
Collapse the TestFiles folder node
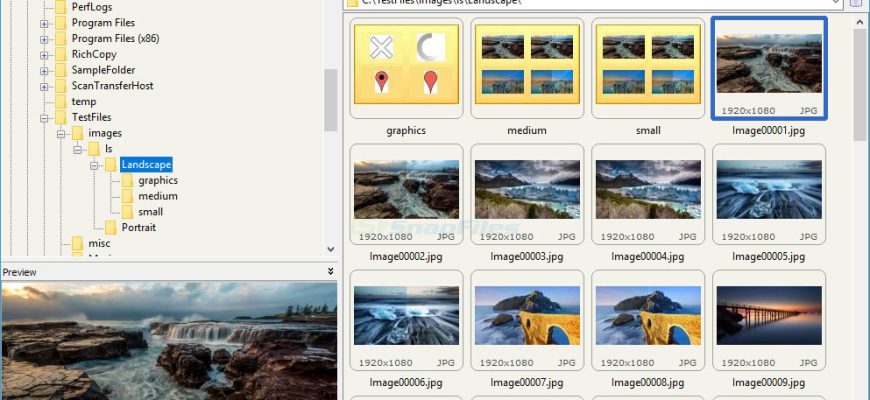44,118
